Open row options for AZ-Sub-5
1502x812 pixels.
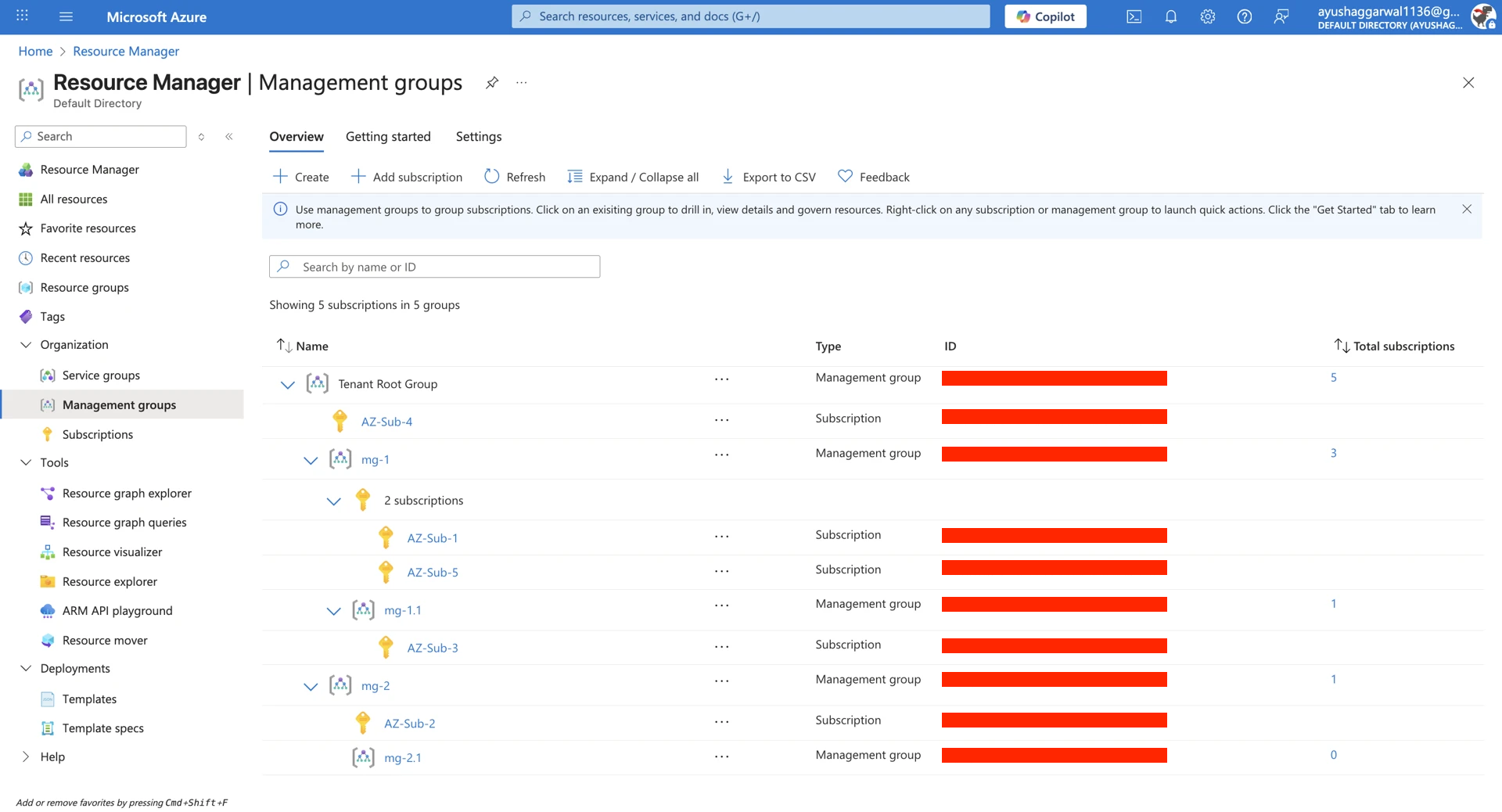point(721,570)
